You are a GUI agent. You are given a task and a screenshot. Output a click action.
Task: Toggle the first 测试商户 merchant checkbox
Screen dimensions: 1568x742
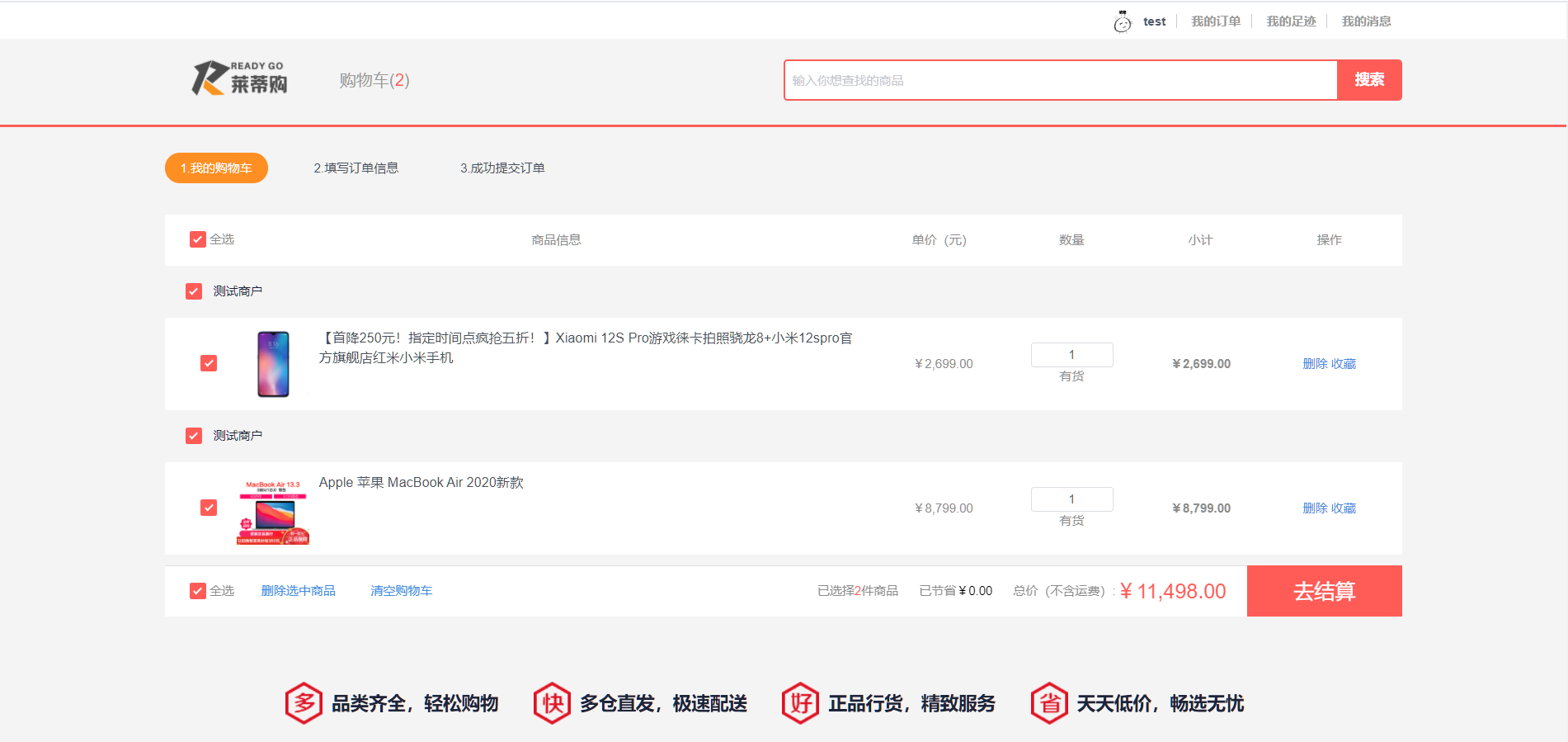(194, 291)
